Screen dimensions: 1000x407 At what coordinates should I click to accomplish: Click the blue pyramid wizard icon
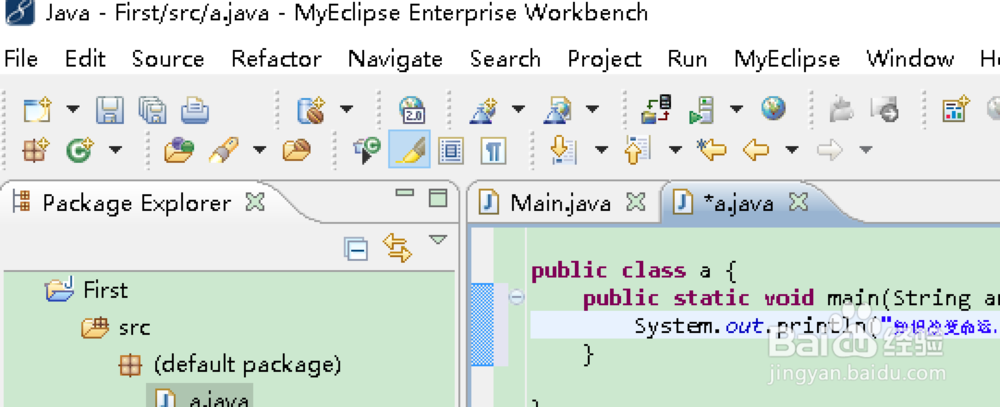[x=483, y=110]
